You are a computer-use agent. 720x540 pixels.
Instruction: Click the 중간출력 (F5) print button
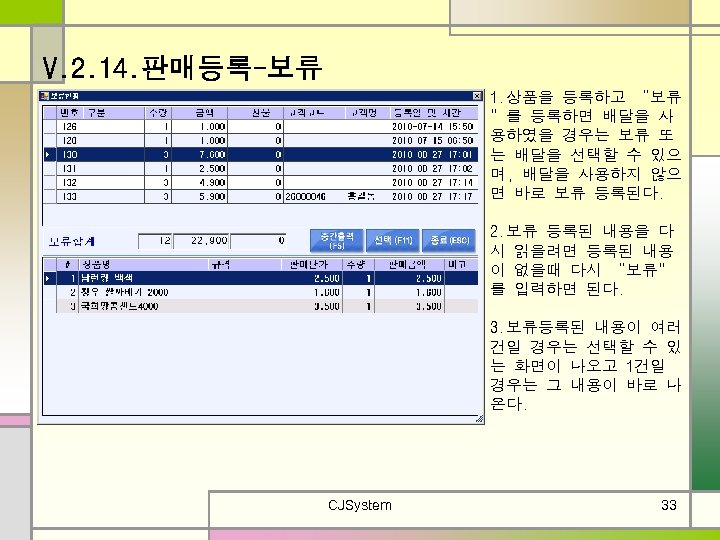tap(337, 241)
